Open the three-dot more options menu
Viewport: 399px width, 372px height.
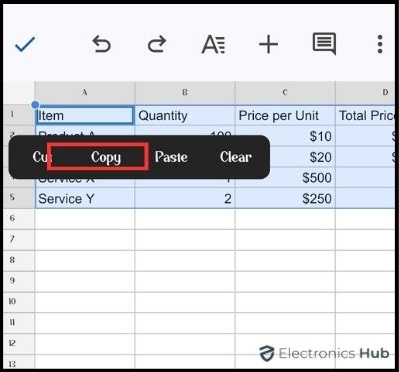pyautogui.click(x=380, y=44)
